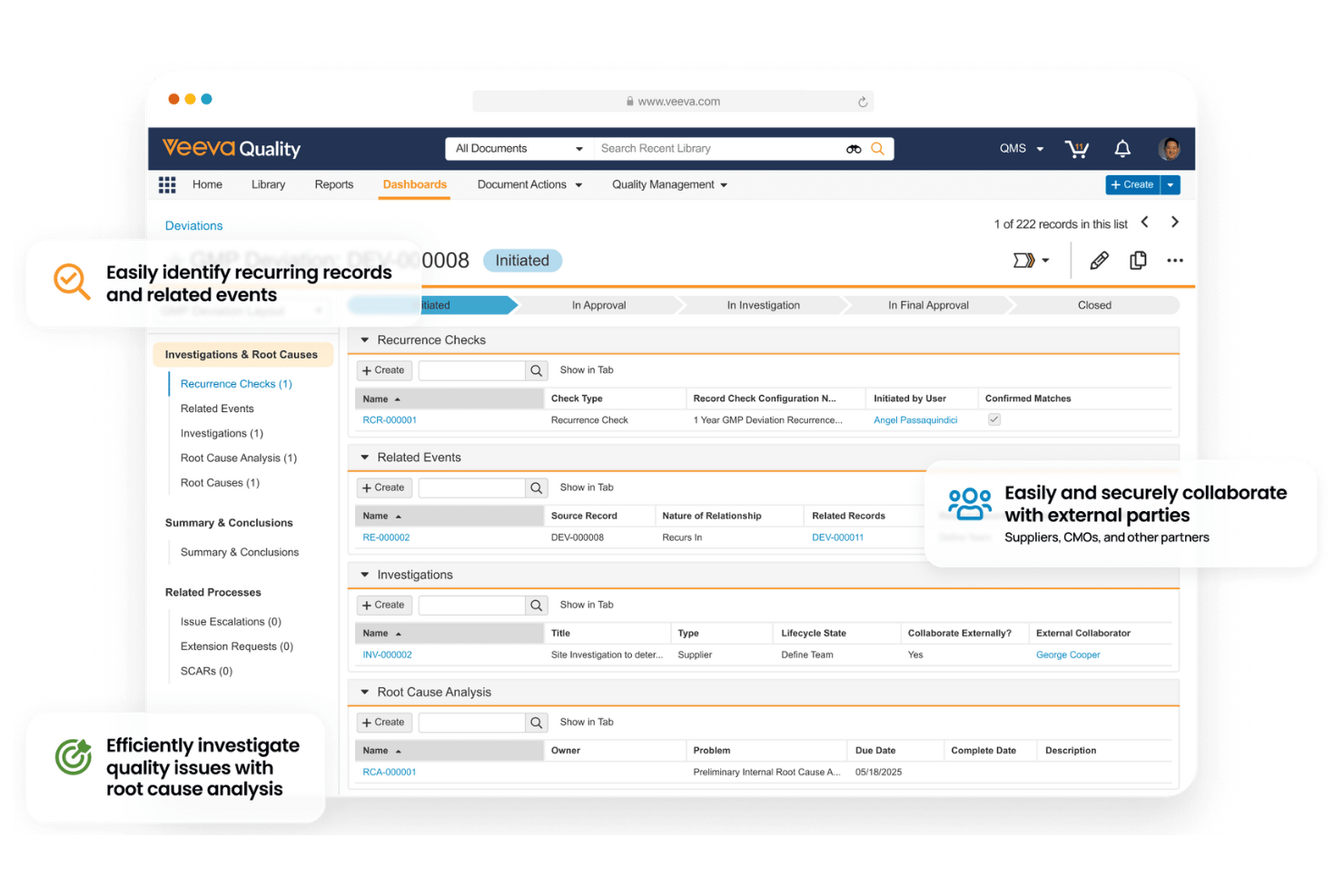Viewport: 1344px width, 896px height.
Task: Toggle the Confirmed Matches checkbox for RCR-000001
Action: (x=994, y=419)
